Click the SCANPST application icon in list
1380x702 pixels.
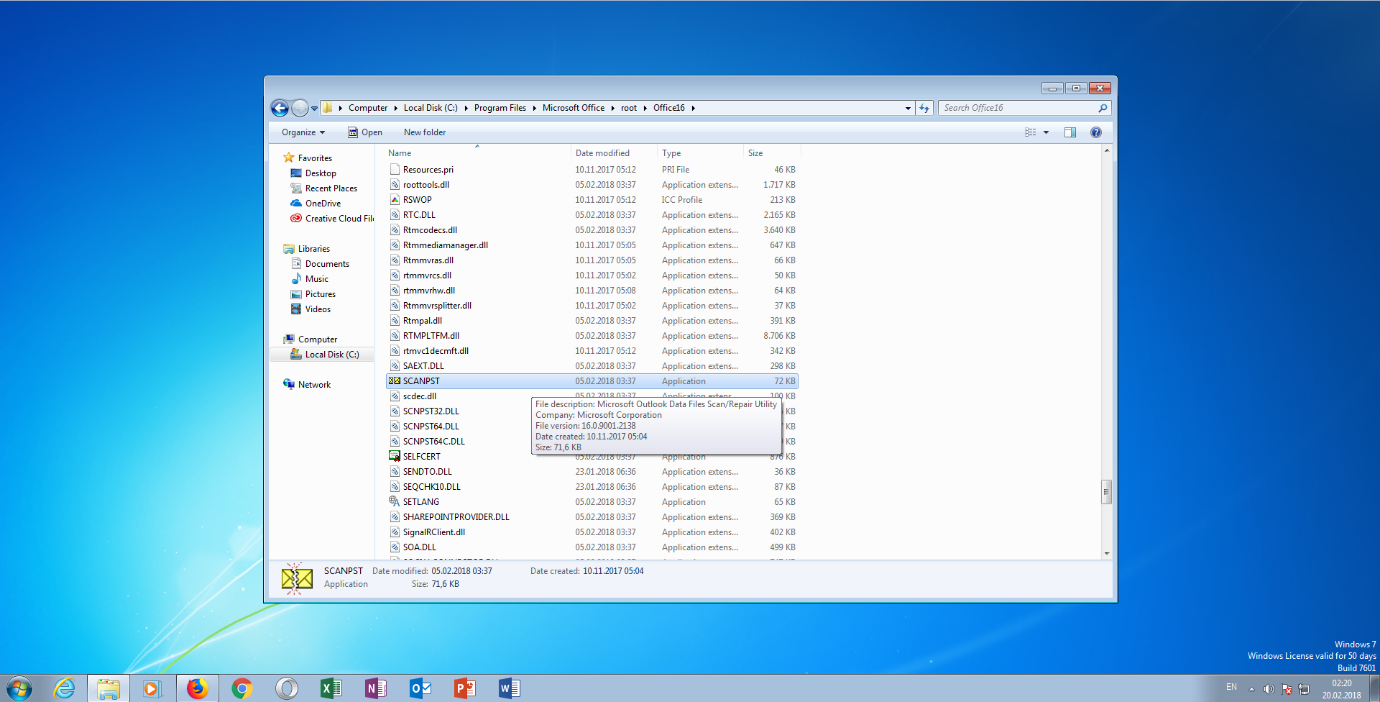(394, 381)
